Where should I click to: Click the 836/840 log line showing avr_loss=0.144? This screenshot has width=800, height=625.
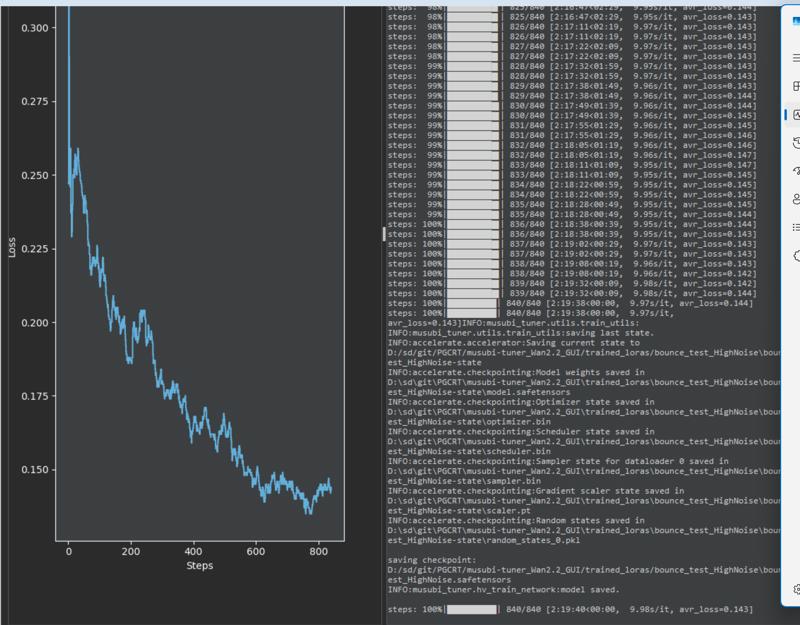(572, 224)
